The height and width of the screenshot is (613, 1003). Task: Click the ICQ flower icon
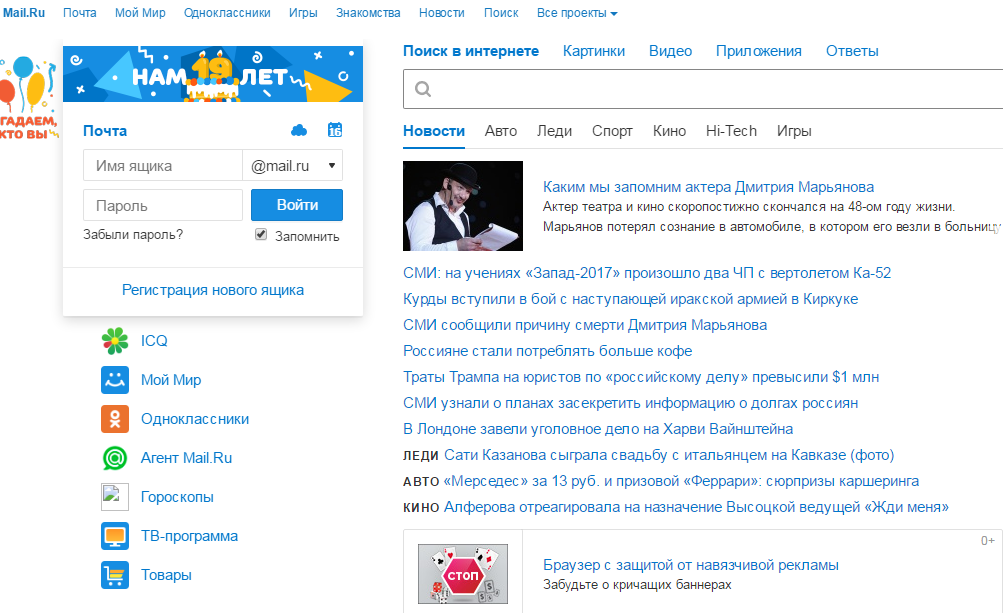pyautogui.click(x=115, y=340)
